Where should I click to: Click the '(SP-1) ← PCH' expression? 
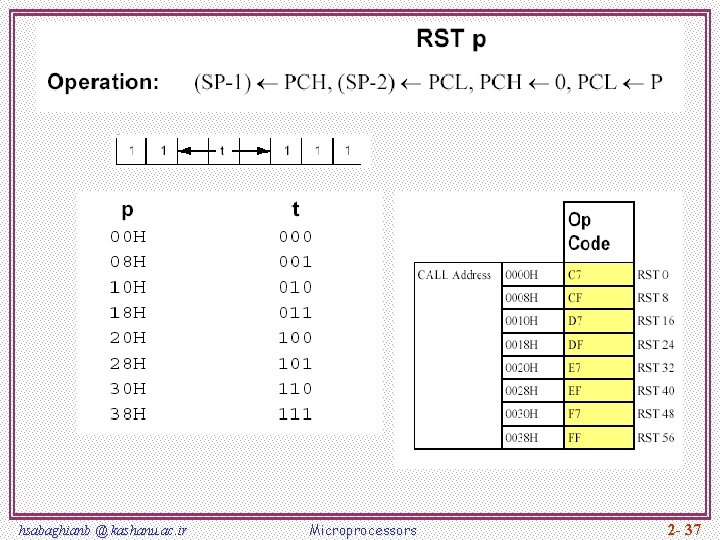(262, 83)
